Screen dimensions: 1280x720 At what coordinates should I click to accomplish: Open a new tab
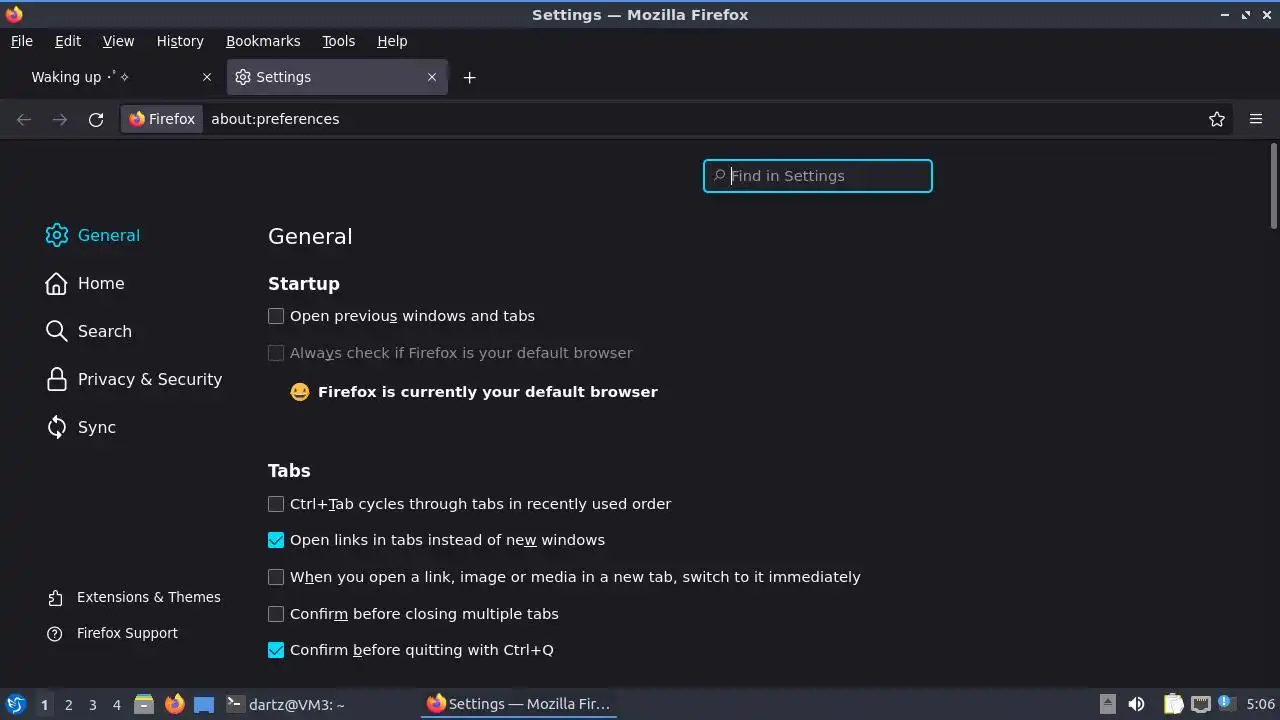469,77
